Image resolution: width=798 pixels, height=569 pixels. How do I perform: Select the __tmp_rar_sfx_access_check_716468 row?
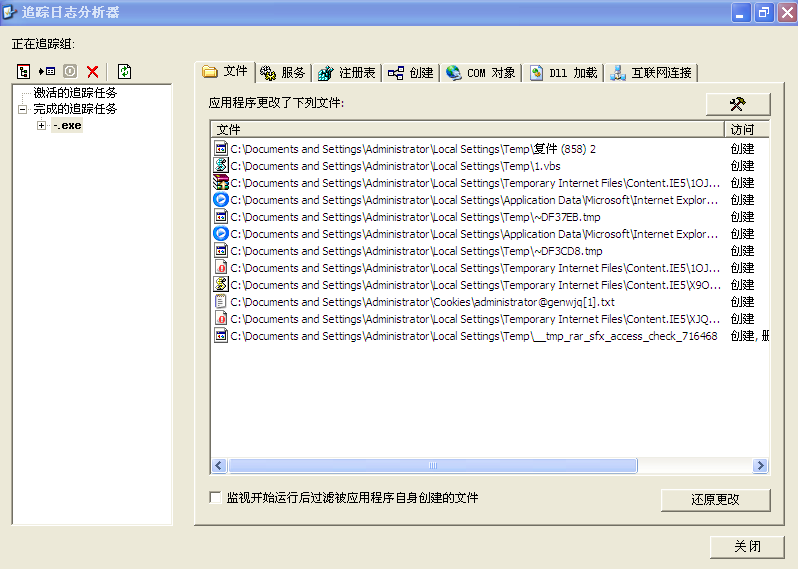click(490, 336)
